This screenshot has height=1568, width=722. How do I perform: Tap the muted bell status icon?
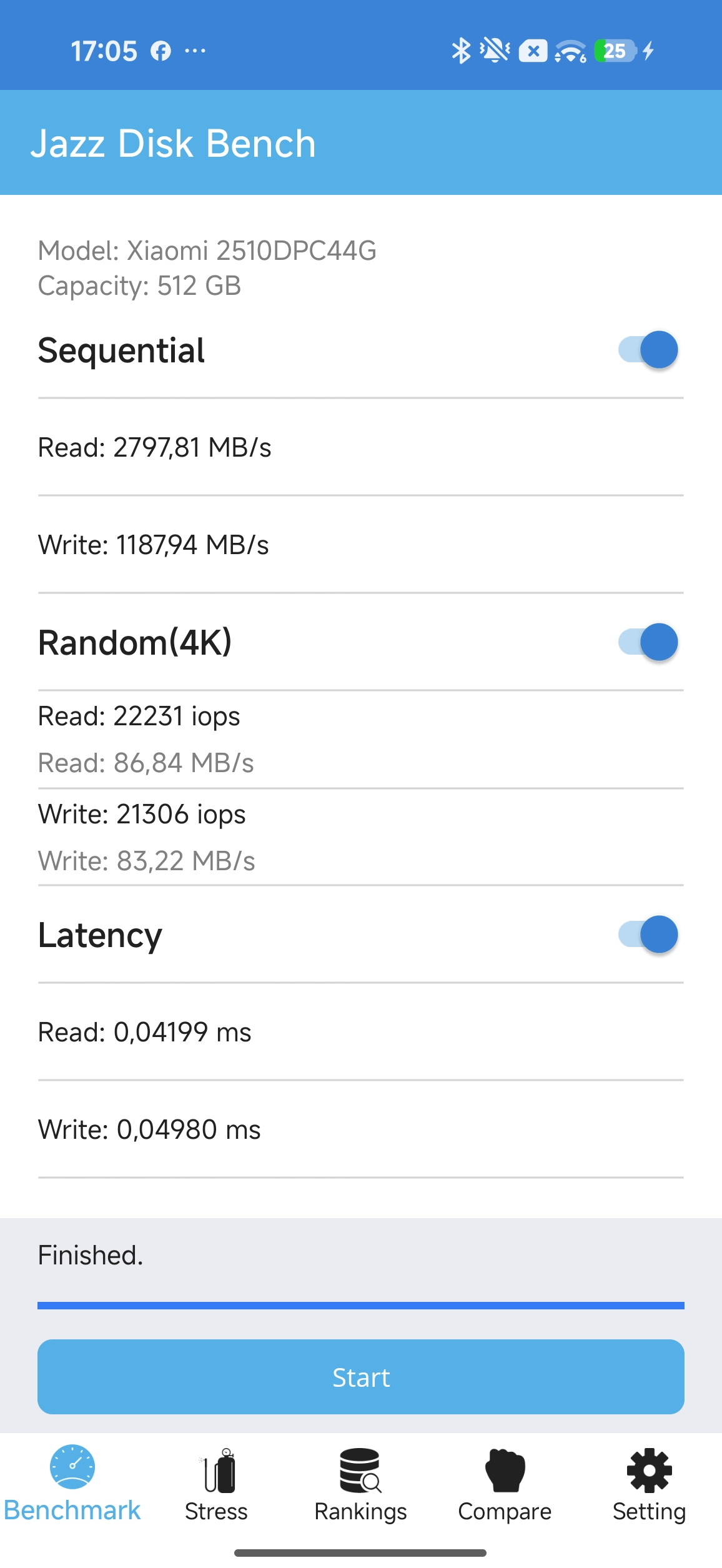click(x=495, y=51)
